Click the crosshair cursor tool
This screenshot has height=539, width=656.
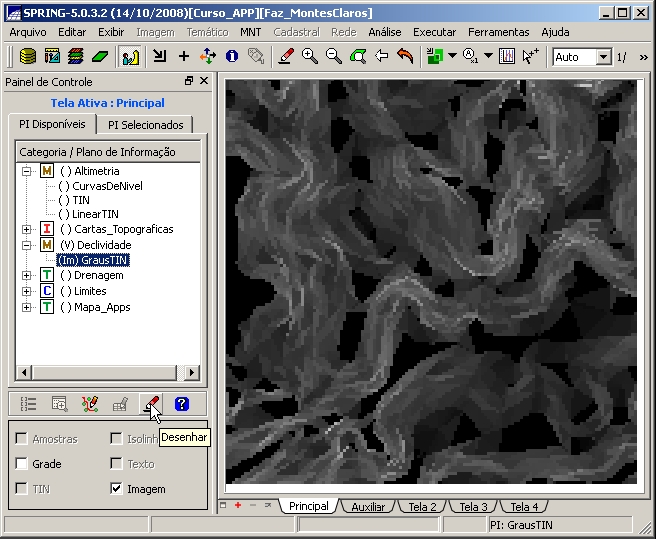pyautogui.click(x=184, y=57)
